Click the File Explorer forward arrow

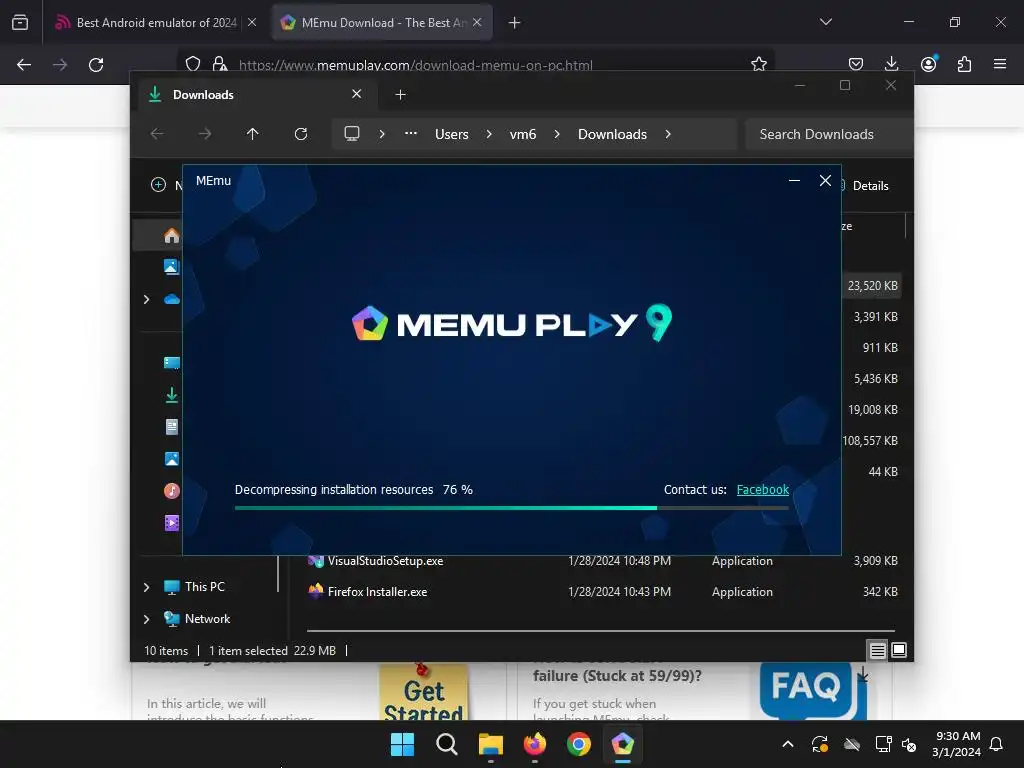204,134
